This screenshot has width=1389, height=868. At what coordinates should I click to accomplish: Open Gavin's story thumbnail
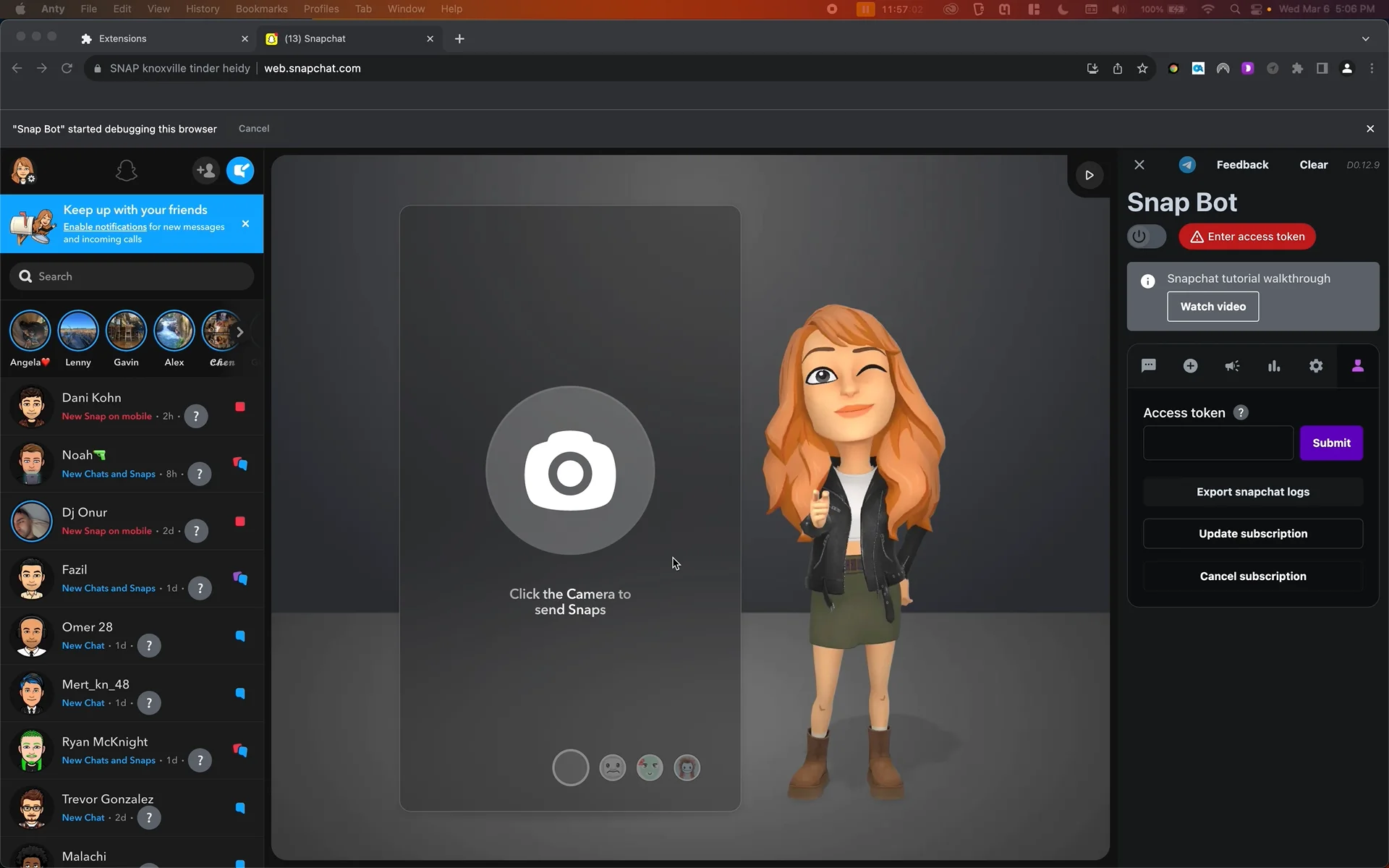pos(126,331)
